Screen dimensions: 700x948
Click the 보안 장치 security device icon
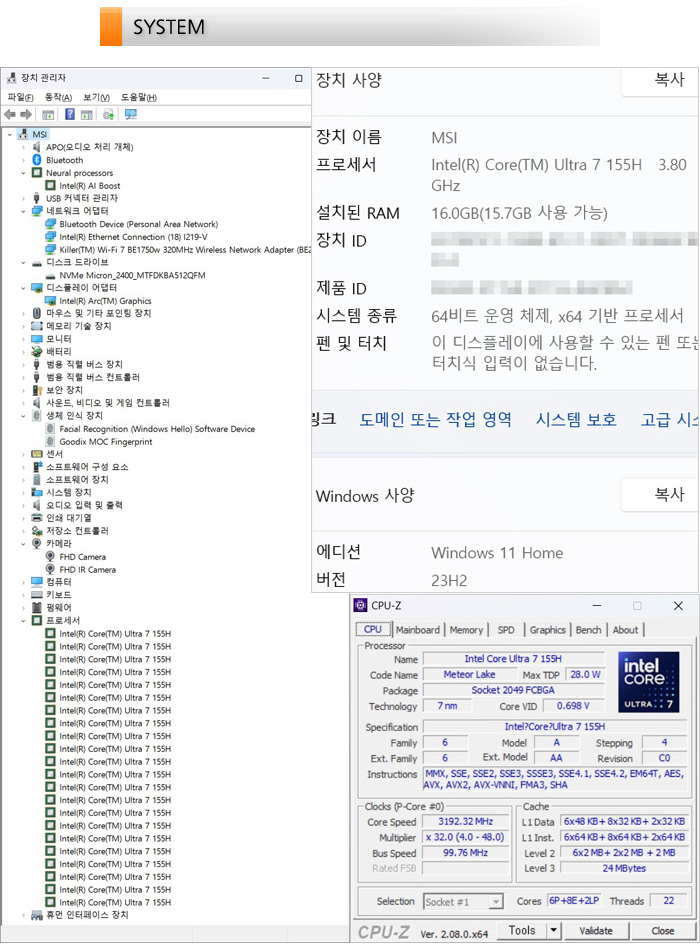point(36,390)
